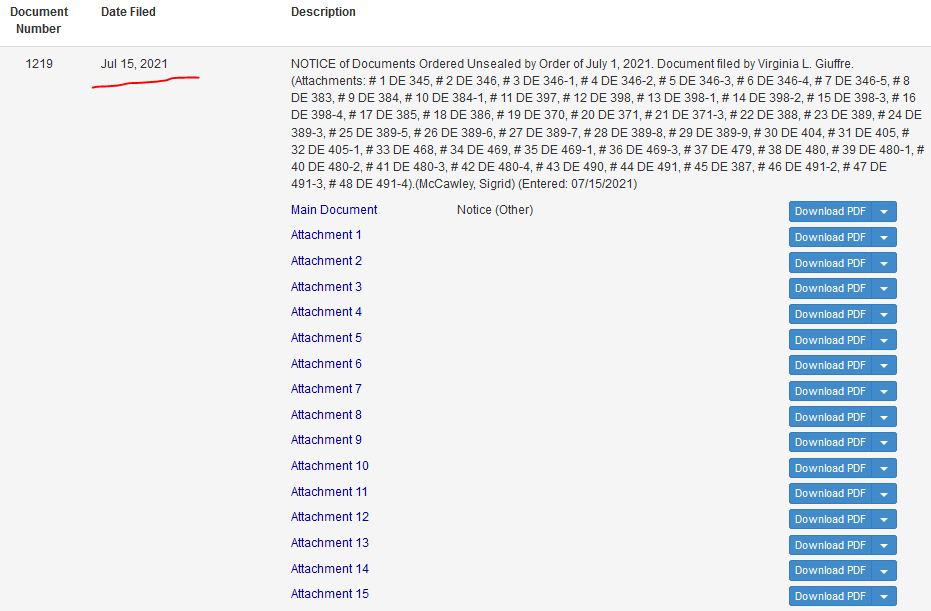Viewport: 931px width, 611px height.
Task: Download PDF for Attachment 13
Action: [x=830, y=545]
